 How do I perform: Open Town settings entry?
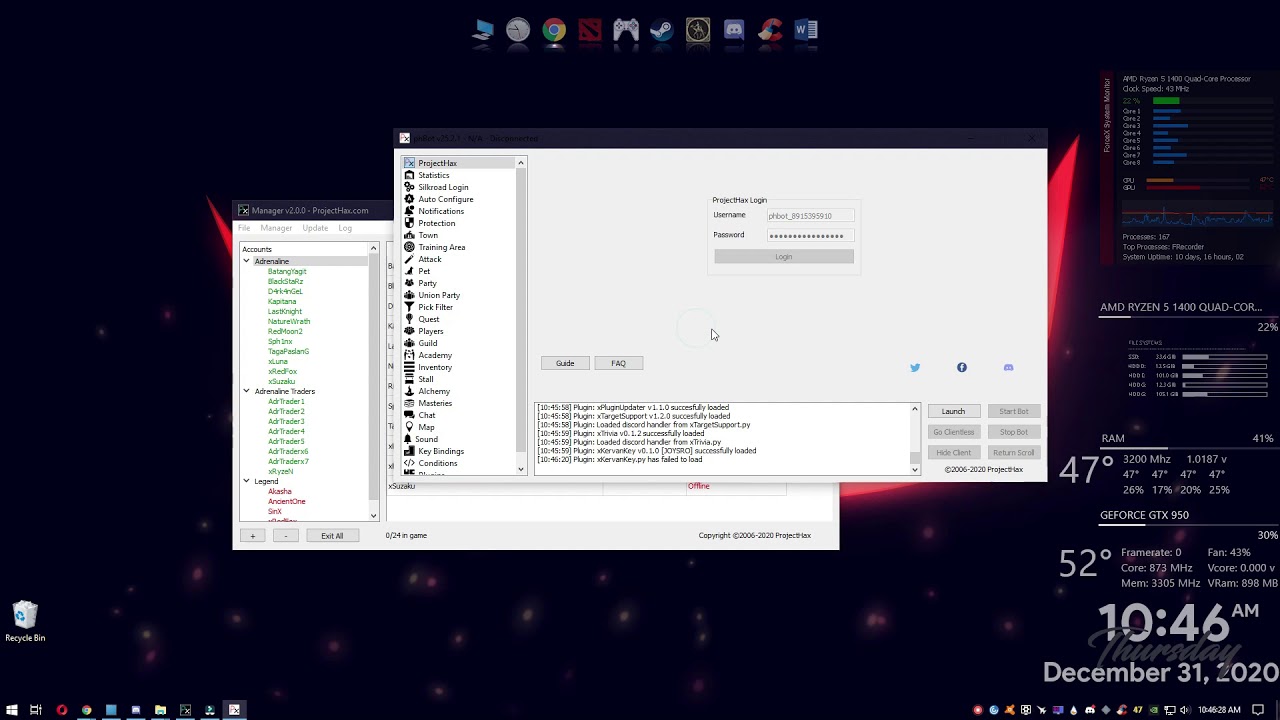pyautogui.click(x=428, y=235)
